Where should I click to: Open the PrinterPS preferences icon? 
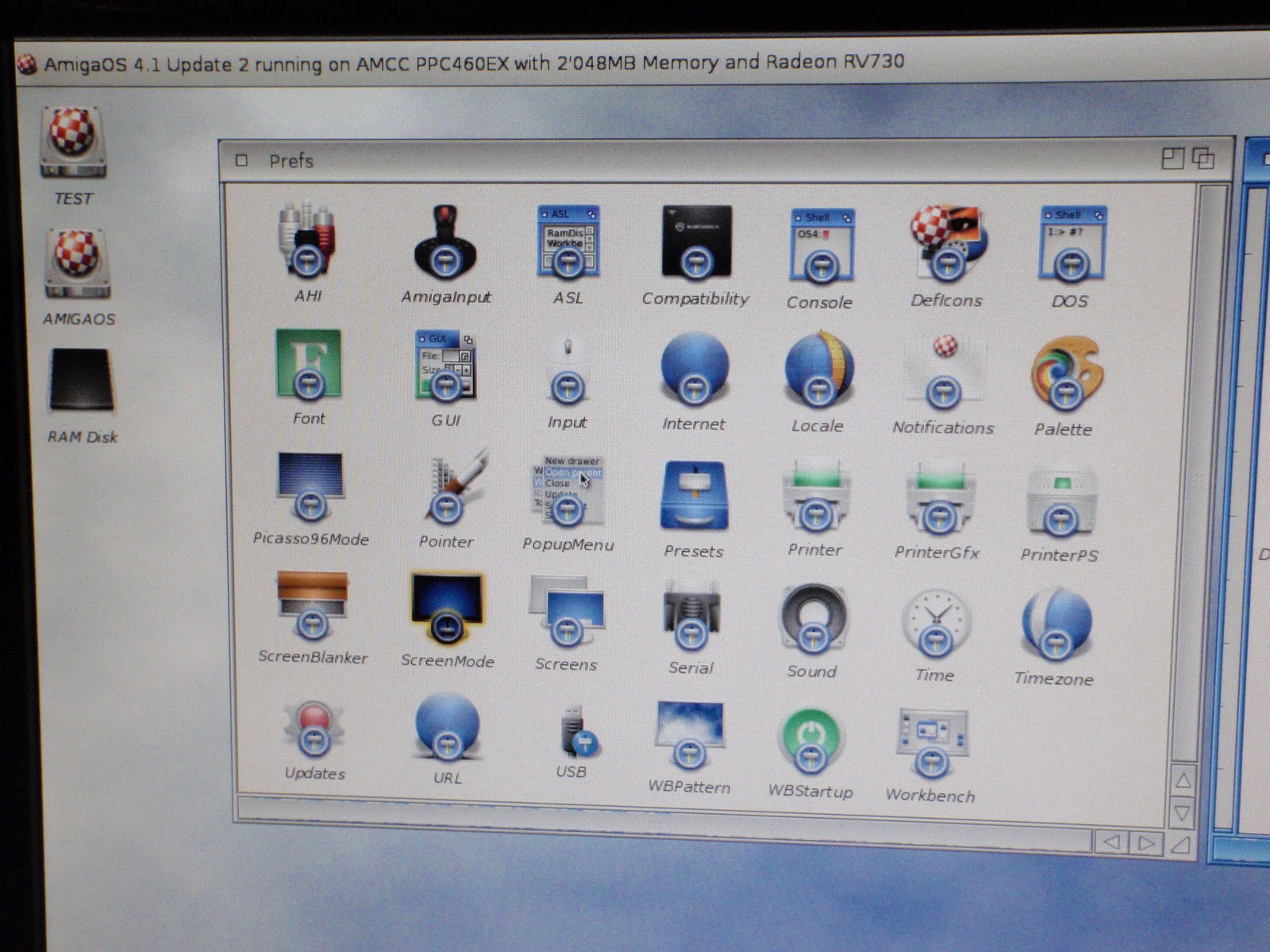(x=1061, y=501)
